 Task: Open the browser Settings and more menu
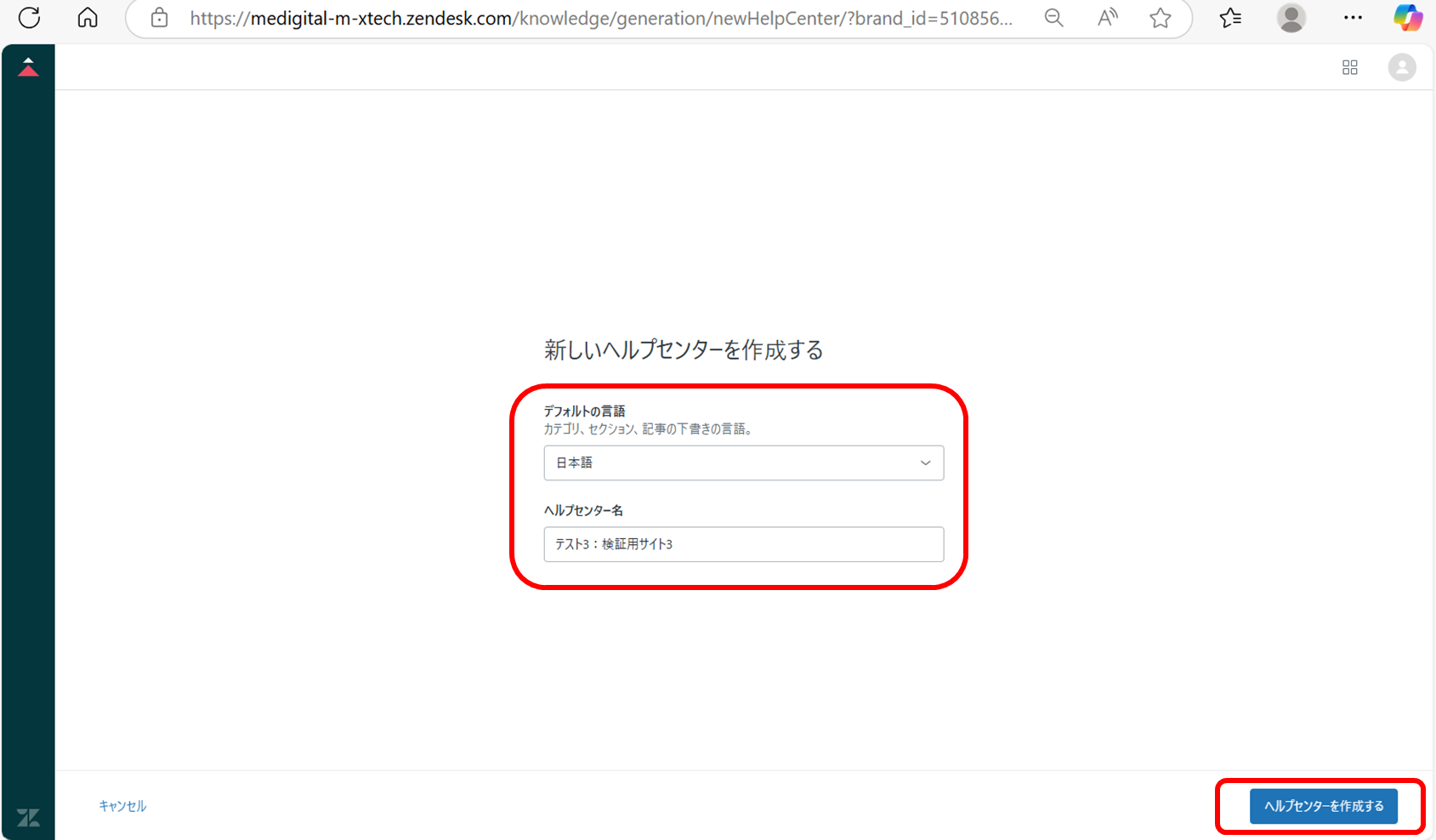pos(1353,18)
